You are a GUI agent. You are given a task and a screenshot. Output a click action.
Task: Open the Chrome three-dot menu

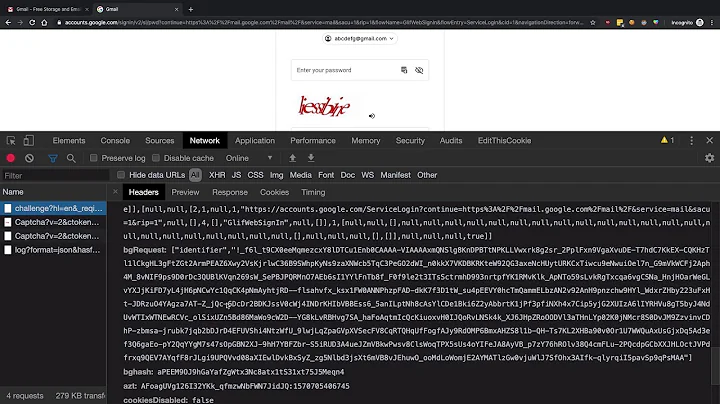(712, 22)
